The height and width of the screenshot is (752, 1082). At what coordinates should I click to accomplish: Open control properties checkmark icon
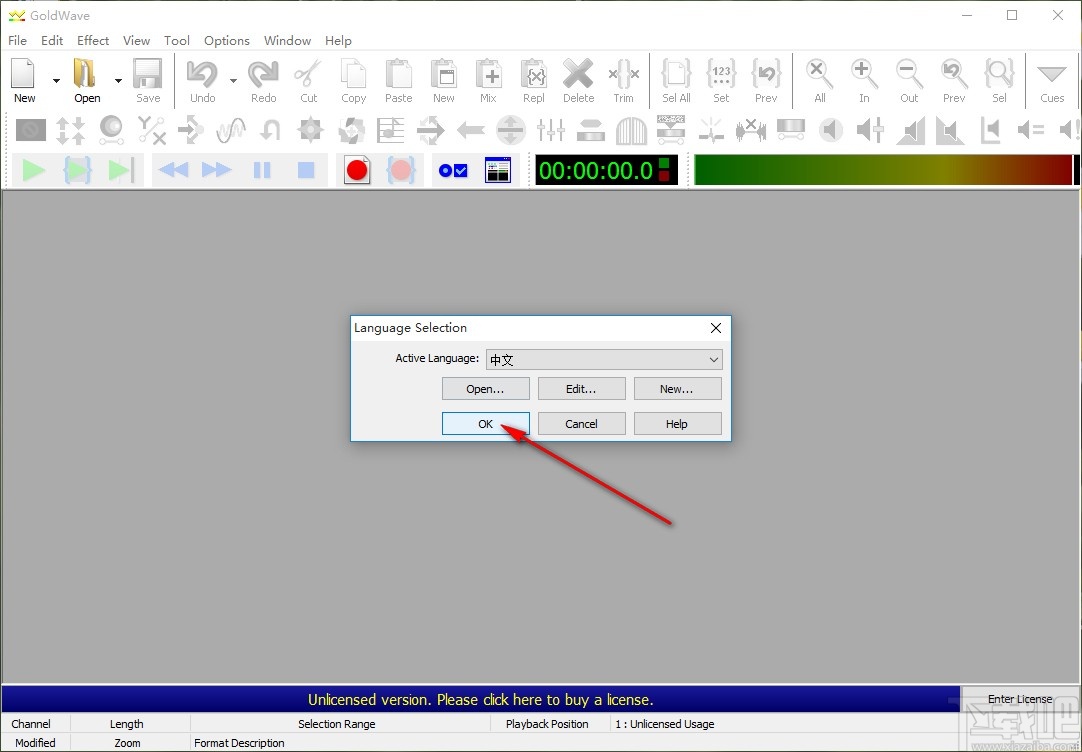coord(453,170)
